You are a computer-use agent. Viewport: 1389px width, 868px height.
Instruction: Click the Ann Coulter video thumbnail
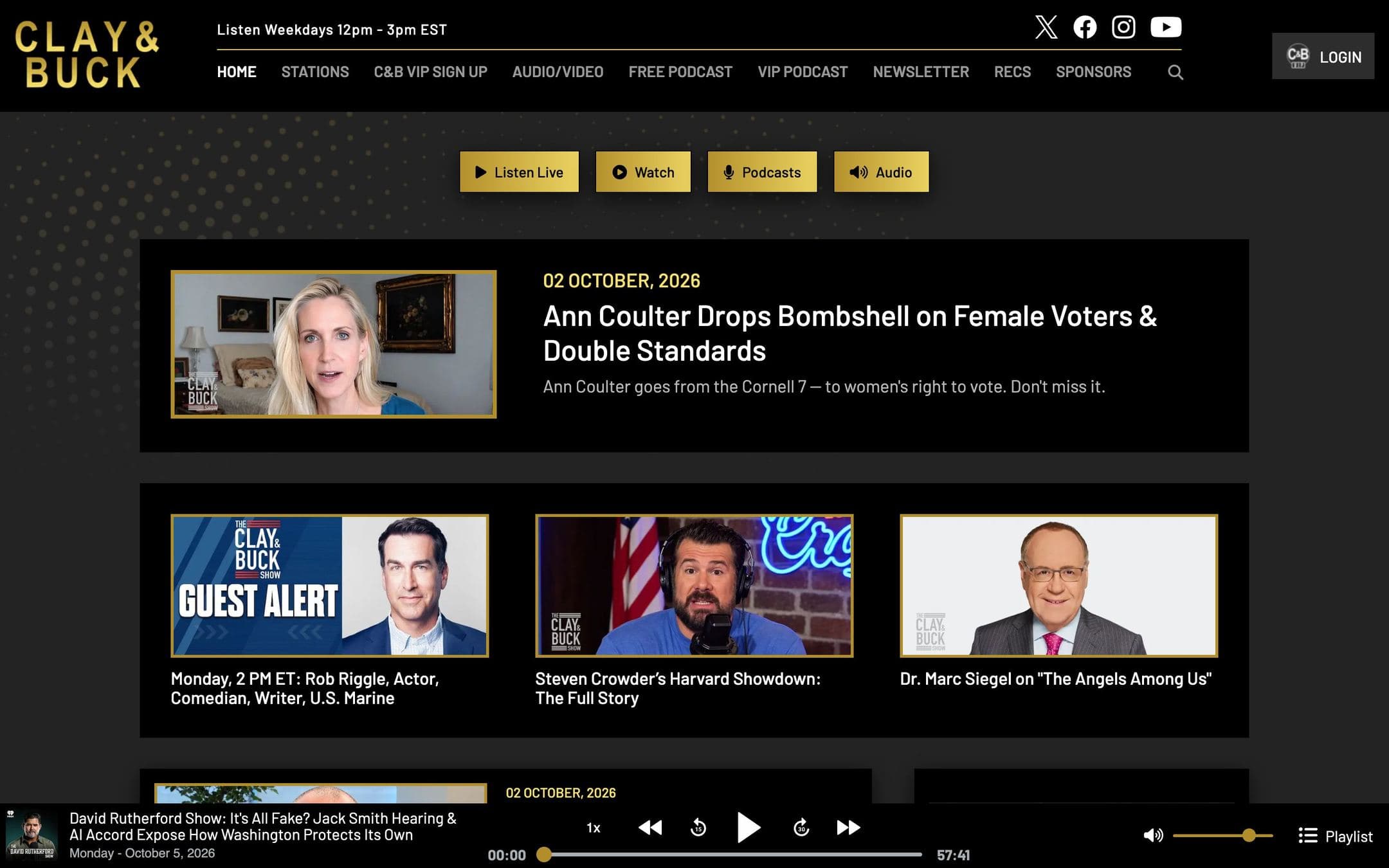[333, 344]
